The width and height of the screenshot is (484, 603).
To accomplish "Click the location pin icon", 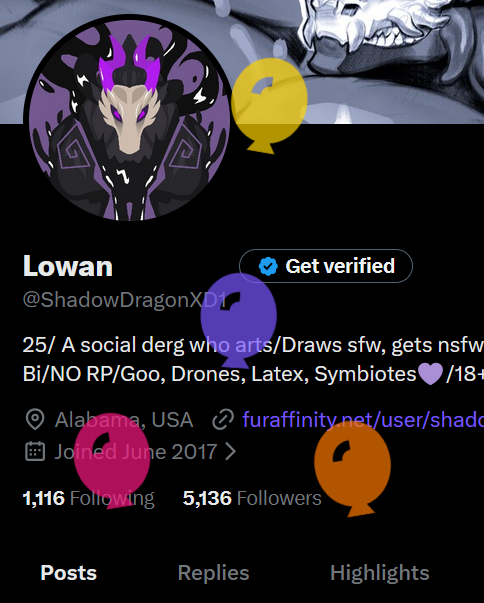I will 35,420.
